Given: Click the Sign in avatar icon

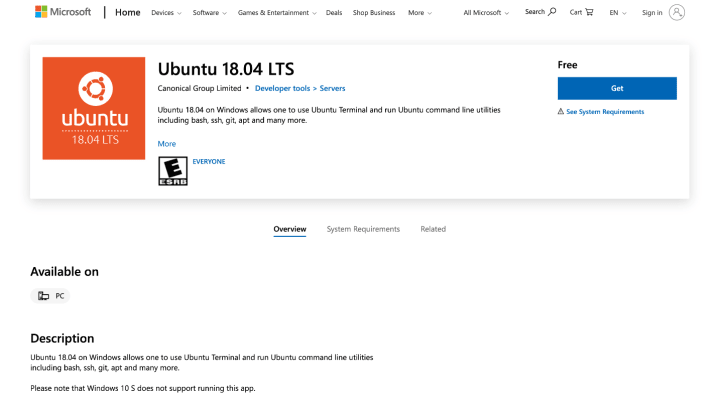Looking at the screenshot, I should coord(676,12).
